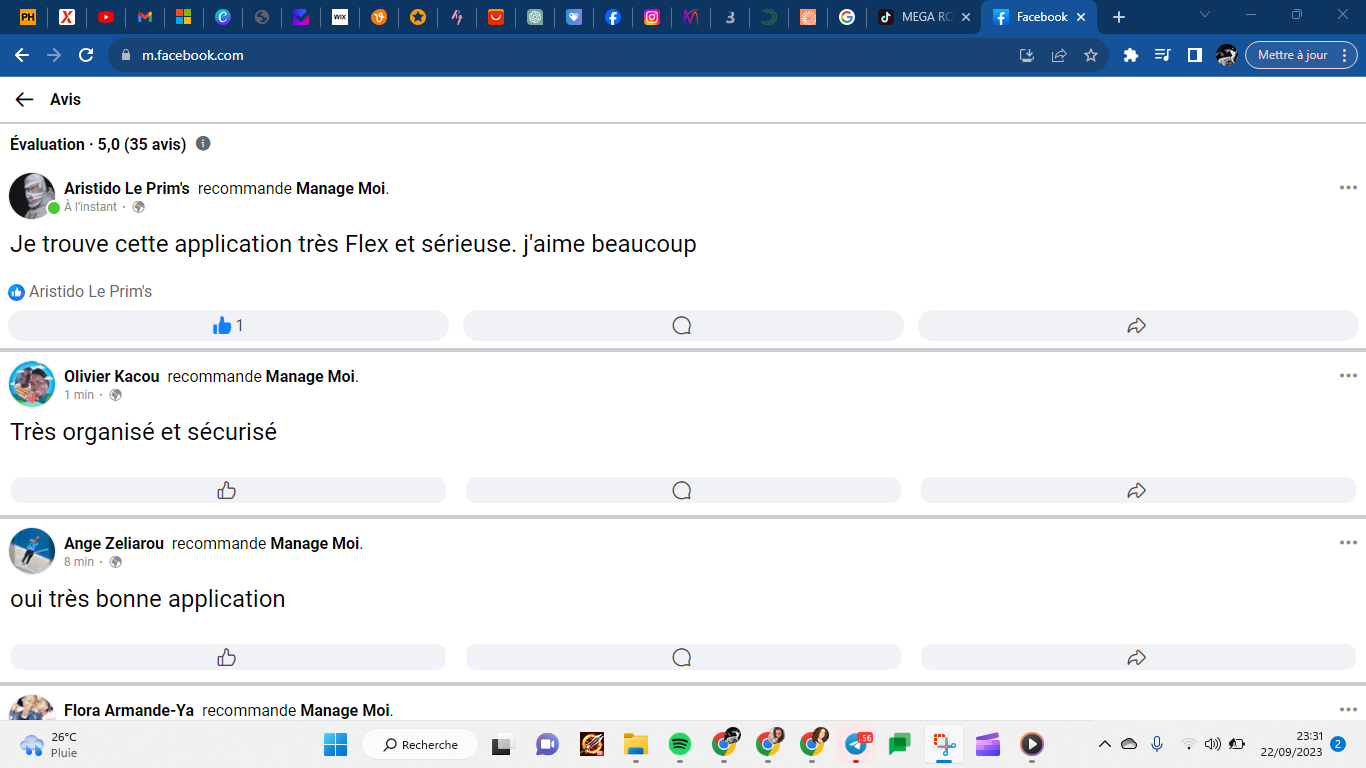The image size is (1366, 768).
Task: Comment on Aristido Le Prim's review
Action: coord(682,325)
